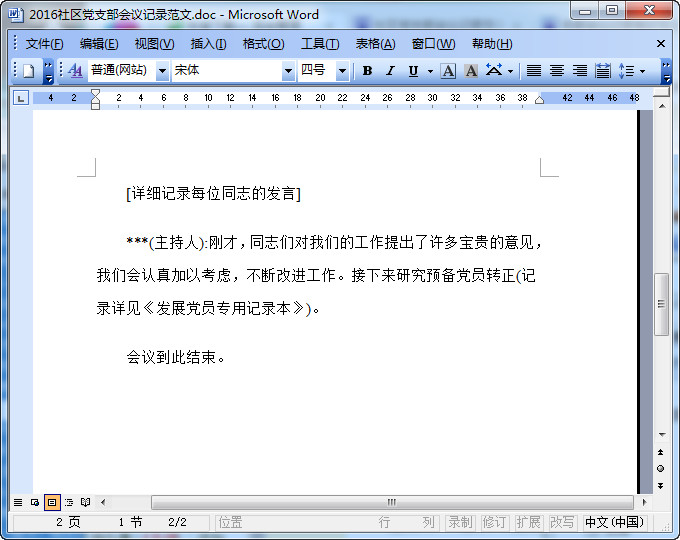Switch to Normal view
Screen dimensions: 680x540
tap(18, 503)
